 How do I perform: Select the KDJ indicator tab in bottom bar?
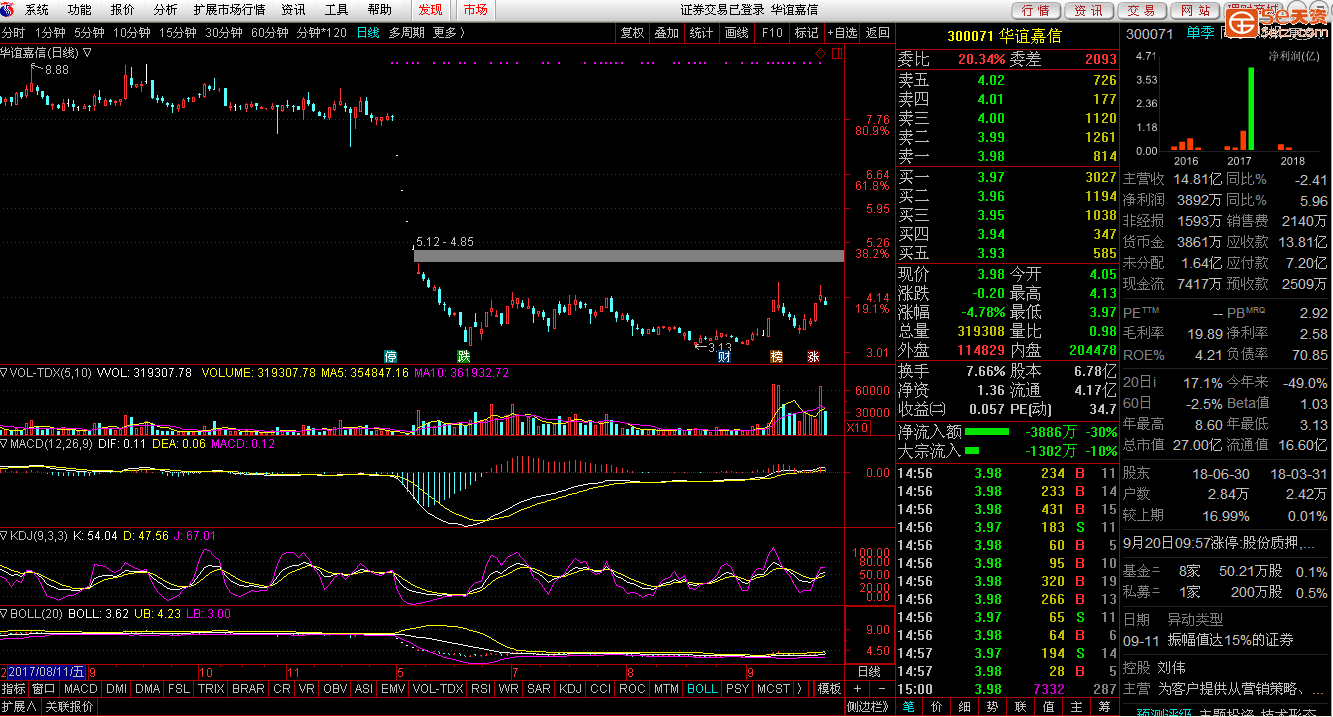(570, 689)
